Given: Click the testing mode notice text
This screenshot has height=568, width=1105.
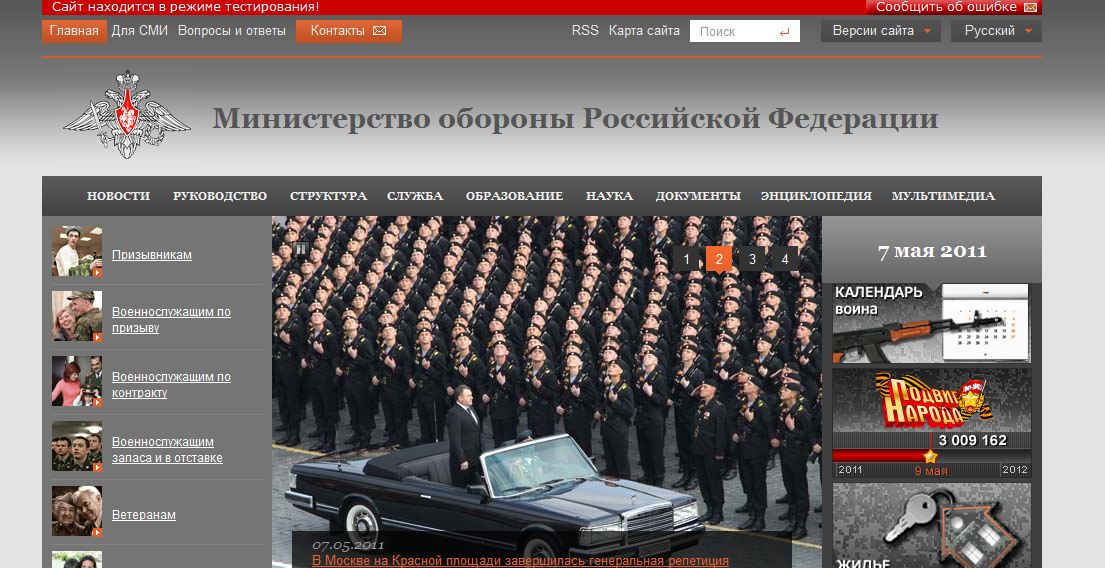Looking at the screenshot, I should 185,7.
